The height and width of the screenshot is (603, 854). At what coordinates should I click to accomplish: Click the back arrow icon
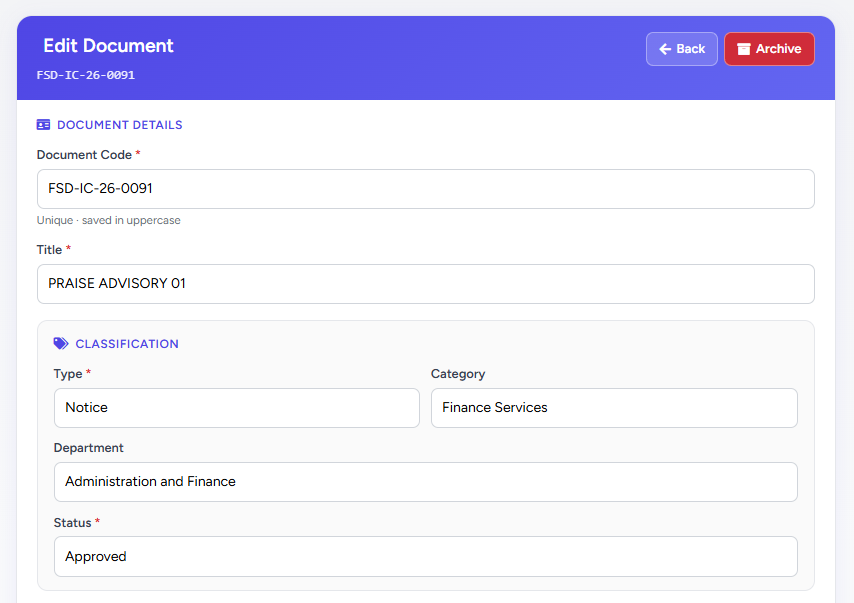pos(664,49)
